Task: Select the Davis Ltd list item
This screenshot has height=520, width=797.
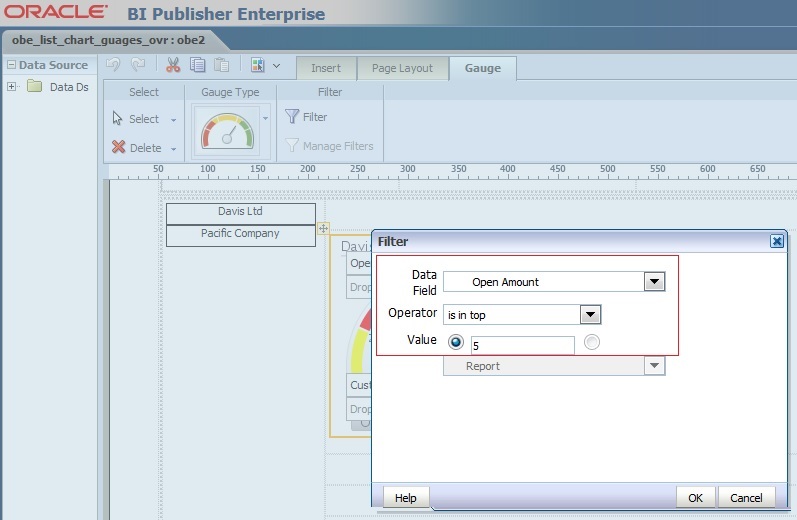Action: click(x=240, y=213)
